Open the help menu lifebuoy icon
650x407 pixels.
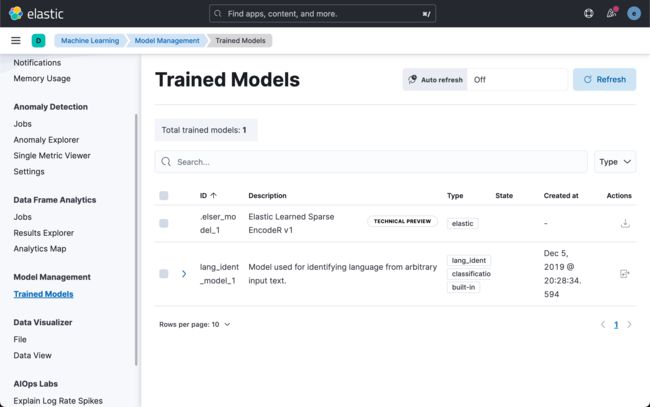pos(589,13)
